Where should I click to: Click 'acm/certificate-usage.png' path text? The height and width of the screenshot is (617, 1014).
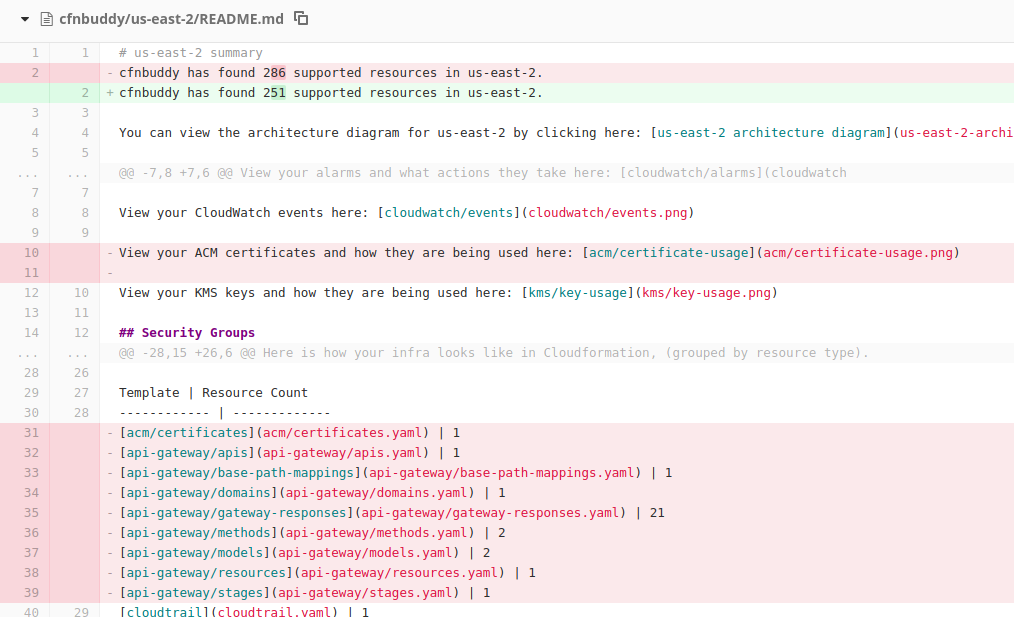[x=858, y=254]
